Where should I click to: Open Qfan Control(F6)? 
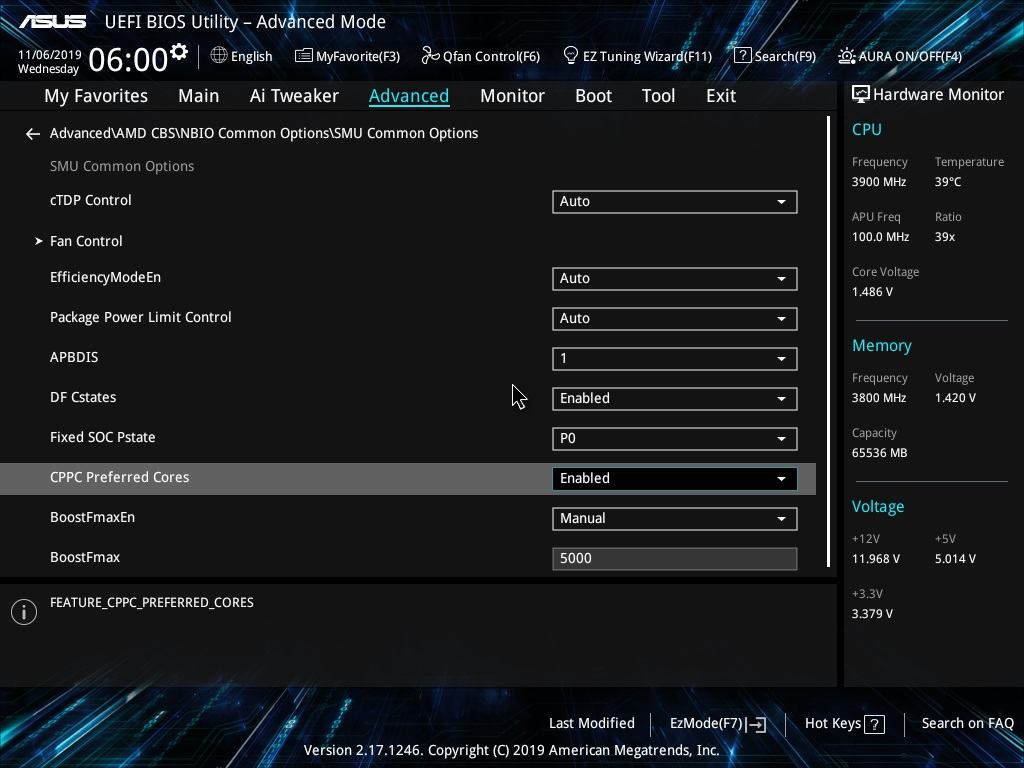481,56
